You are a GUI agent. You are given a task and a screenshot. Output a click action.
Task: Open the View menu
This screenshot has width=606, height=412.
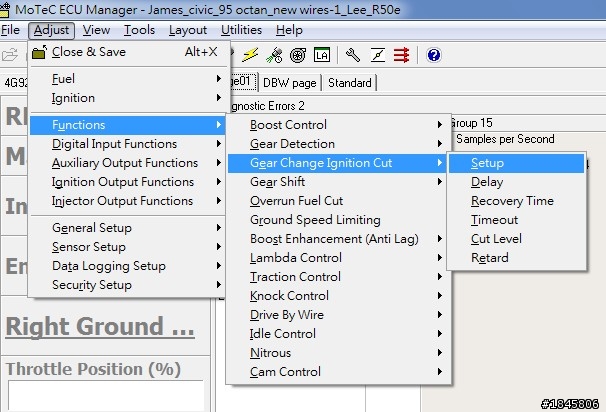pyautogui.click(x=96, y=30)
